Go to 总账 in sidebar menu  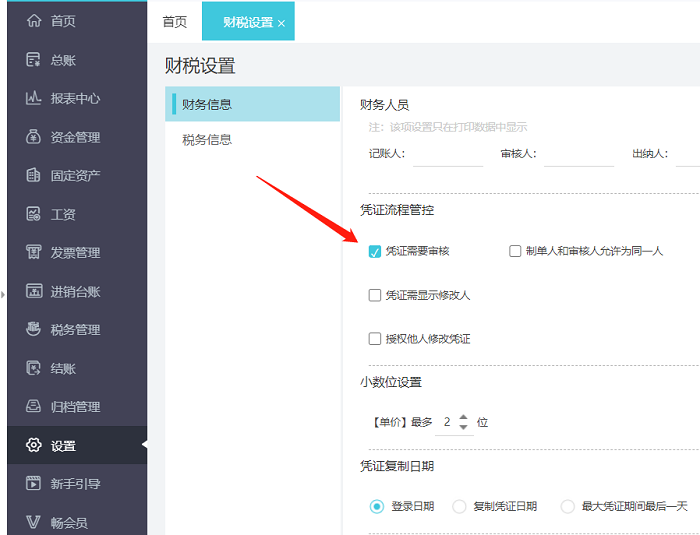tap(63, 60)
